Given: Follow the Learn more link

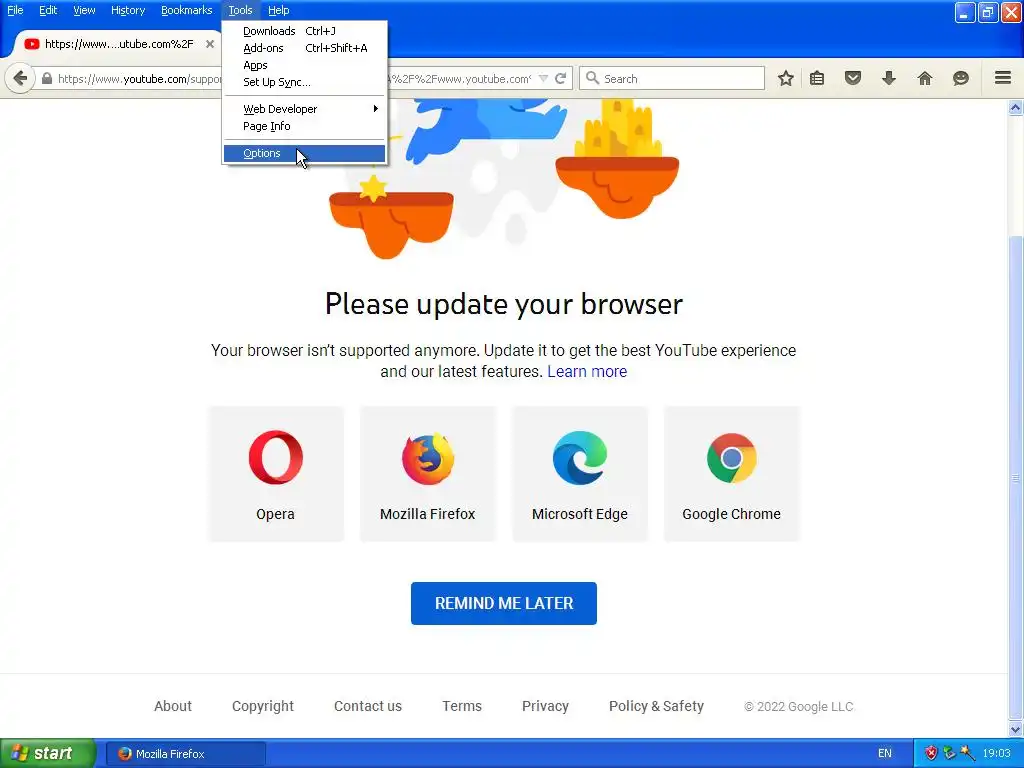Looking at the screenshot, I should (586, 372).
